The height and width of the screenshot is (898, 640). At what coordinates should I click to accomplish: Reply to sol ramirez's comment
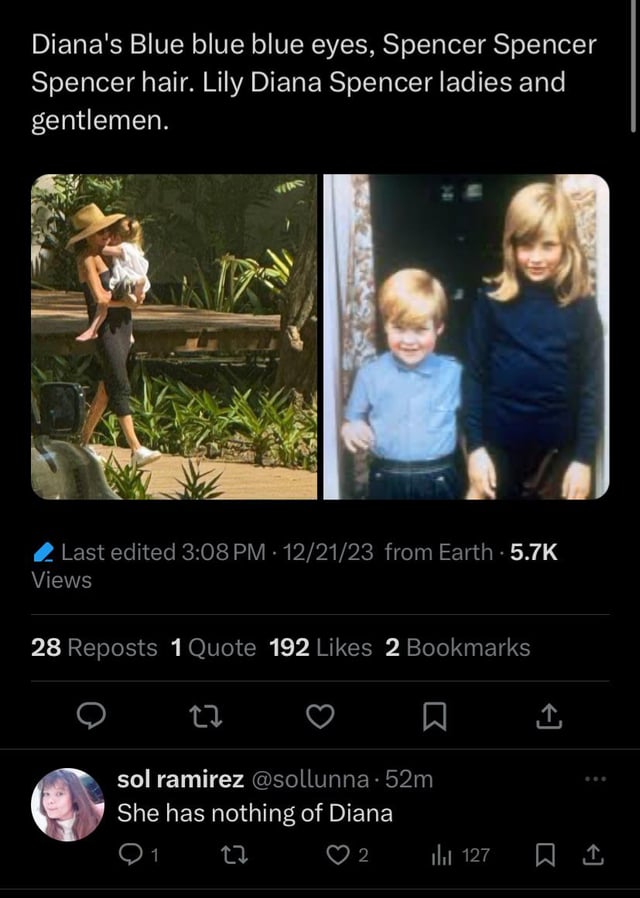(132, 854)
